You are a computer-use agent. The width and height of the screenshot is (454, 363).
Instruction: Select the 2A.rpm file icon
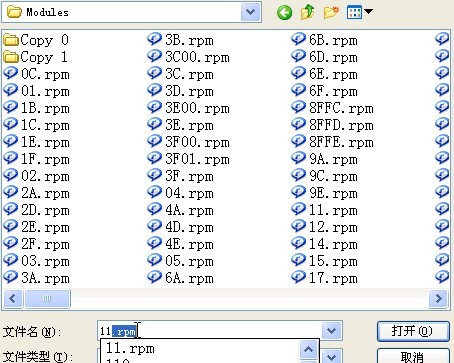click(11, 192)
